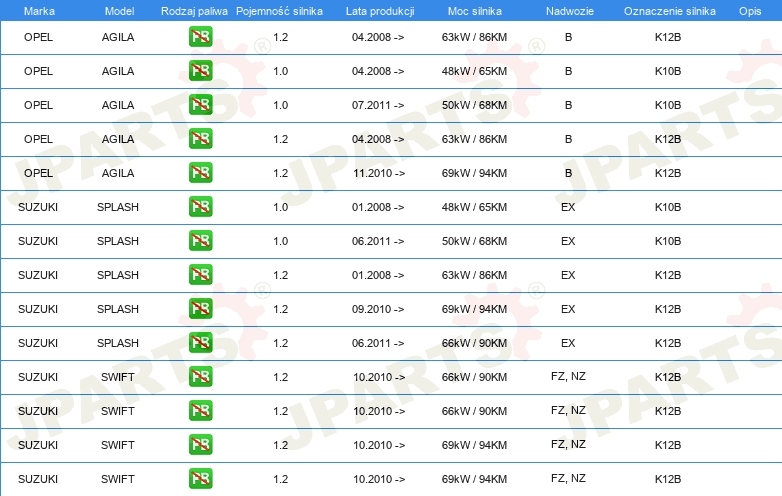The image size is (782, 496).
Task: Select "50kW / 68KM" in the Suzuki Splash row
Action: click(x=474, y=241)
